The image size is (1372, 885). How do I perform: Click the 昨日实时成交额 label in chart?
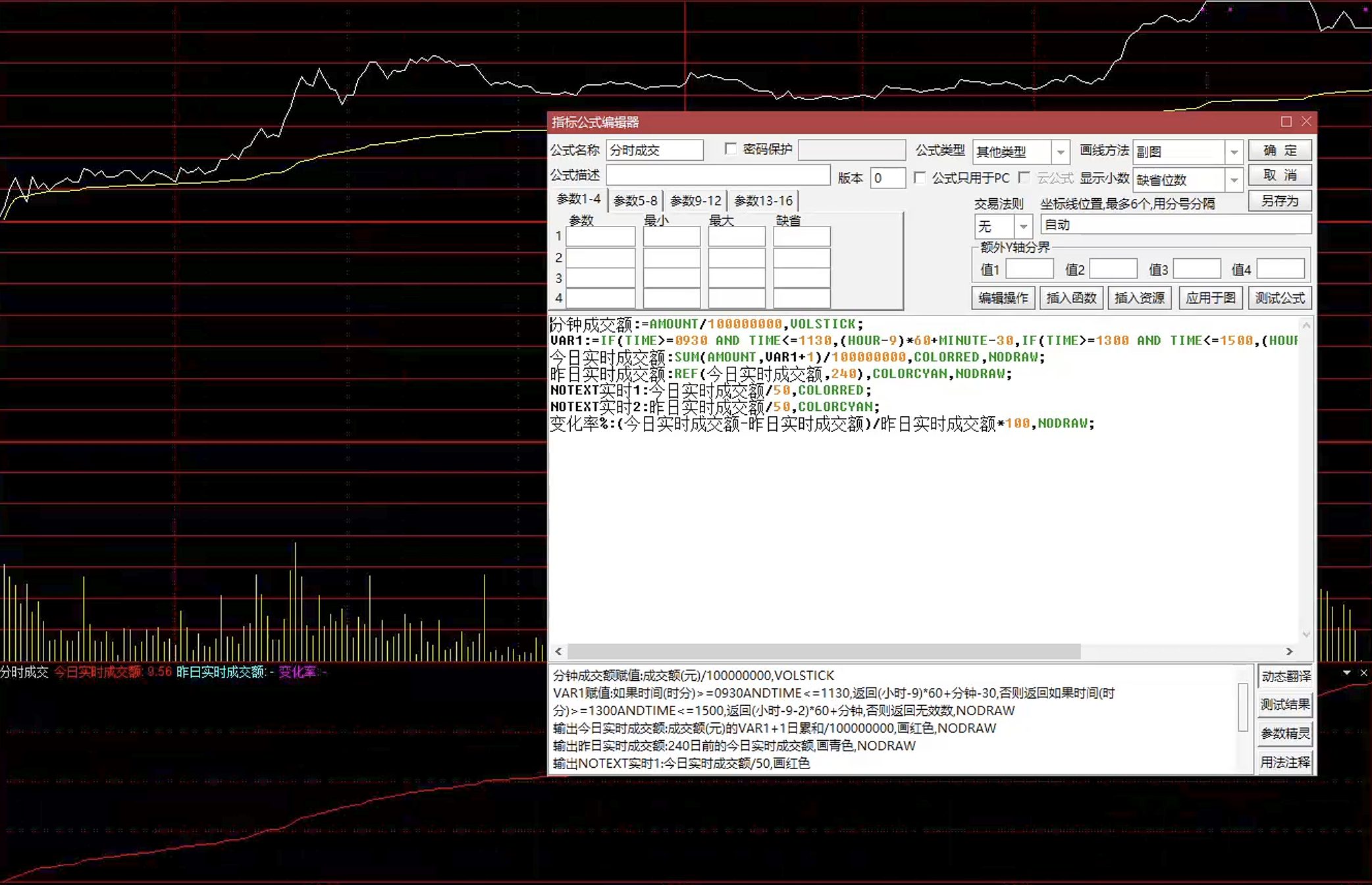(221, 672)
